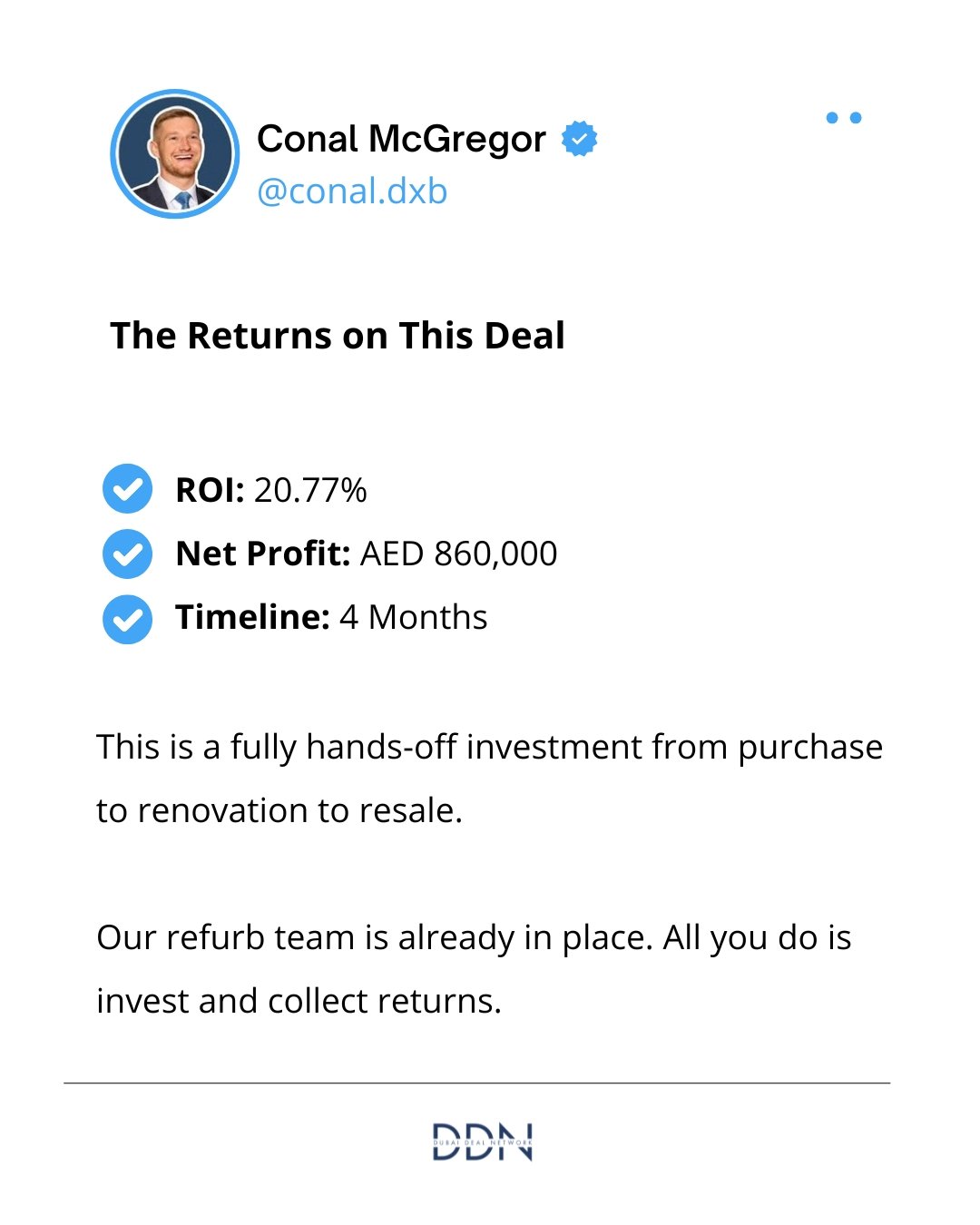Click the horizontal divider line above logo
This screenshot has width=980, height=1225.
[476, 1083]
